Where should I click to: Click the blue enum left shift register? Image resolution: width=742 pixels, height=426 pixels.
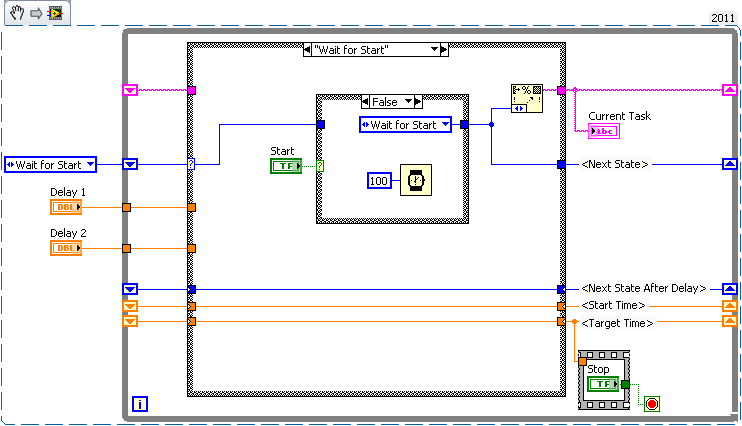point(130,164)
